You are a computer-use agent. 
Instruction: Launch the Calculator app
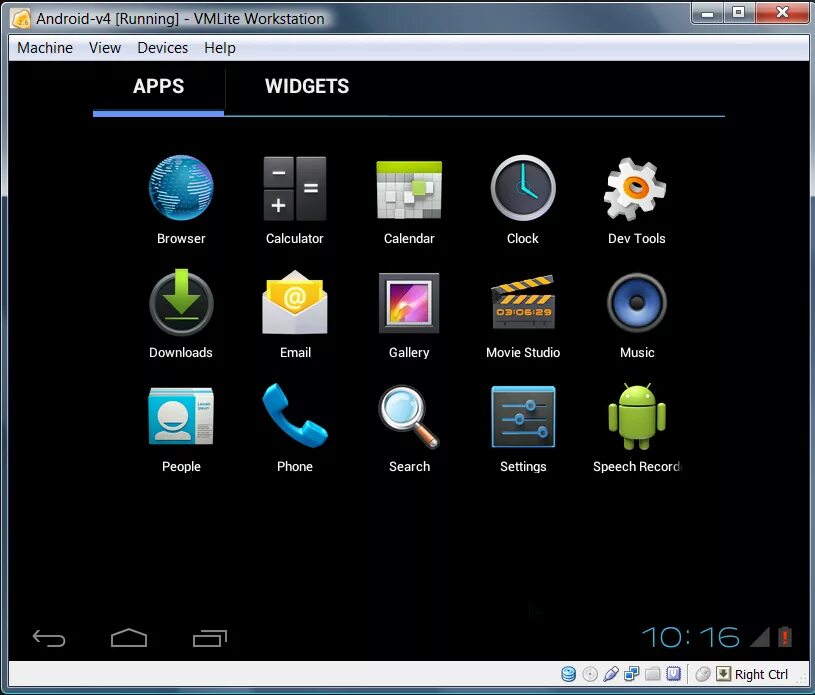(x=295, y=188)
